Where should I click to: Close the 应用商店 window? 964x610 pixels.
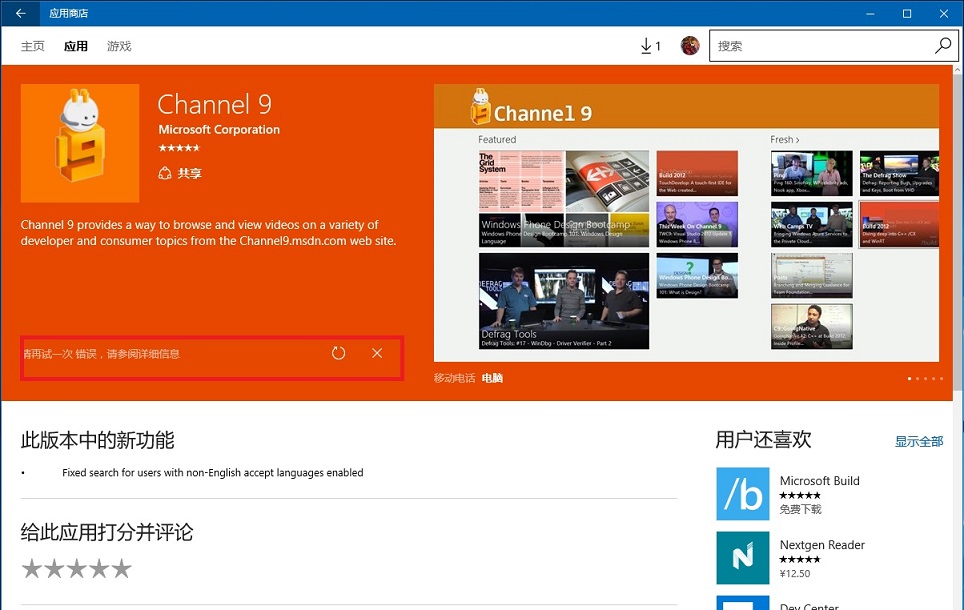pos(944,13)
